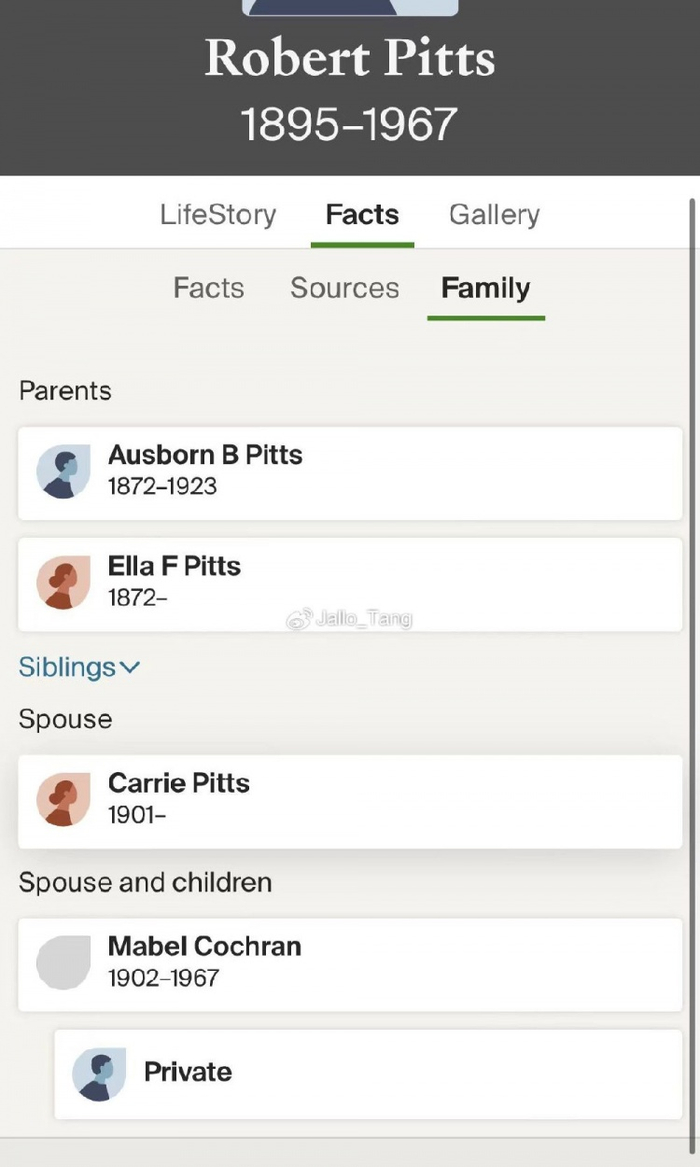The width and height of the screenshot is (700, 1167).
Task: Open Ausborn B Pitts profile
Action: (x=350, y=473)
